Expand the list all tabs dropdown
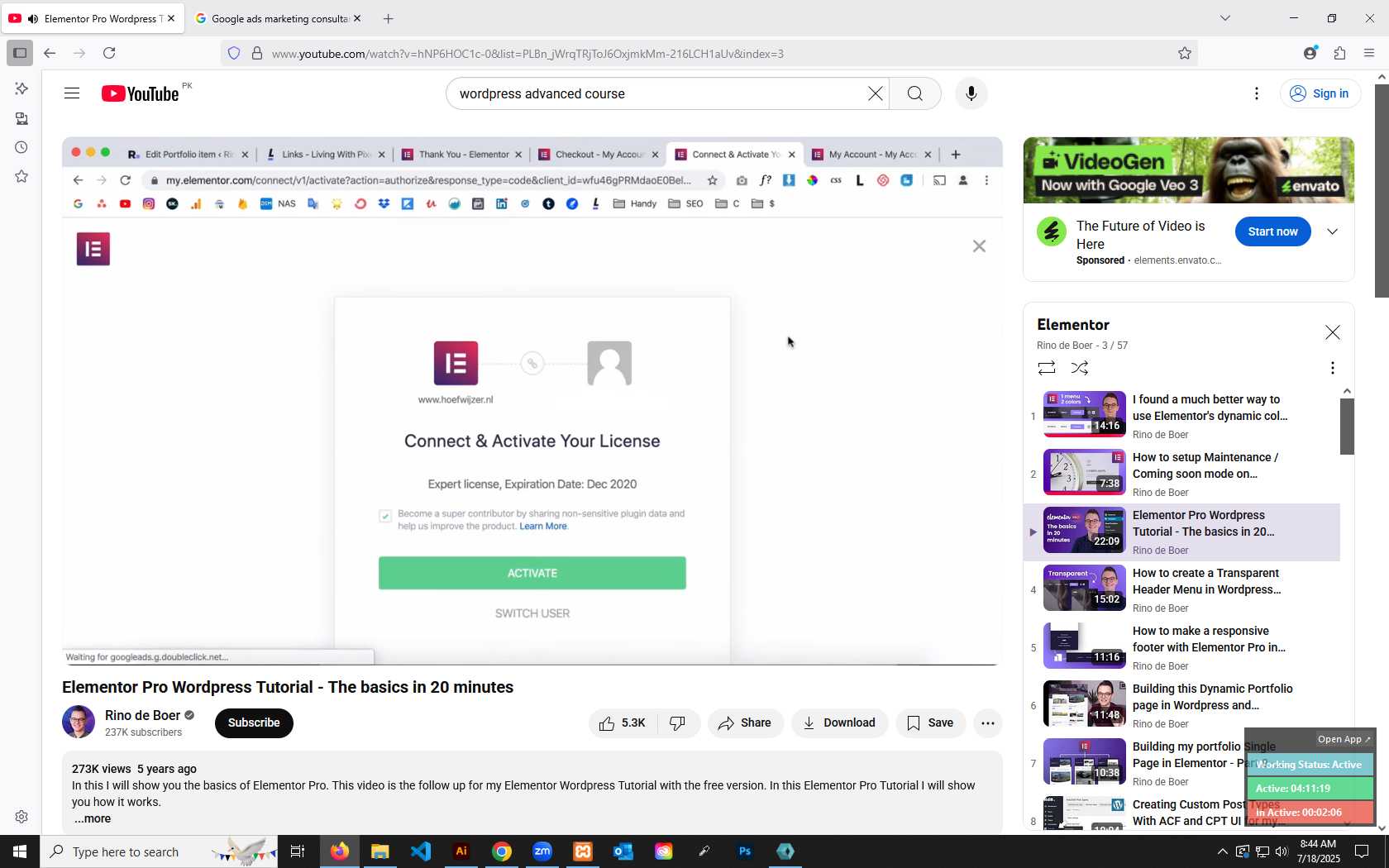 [x=1225, y=18]
